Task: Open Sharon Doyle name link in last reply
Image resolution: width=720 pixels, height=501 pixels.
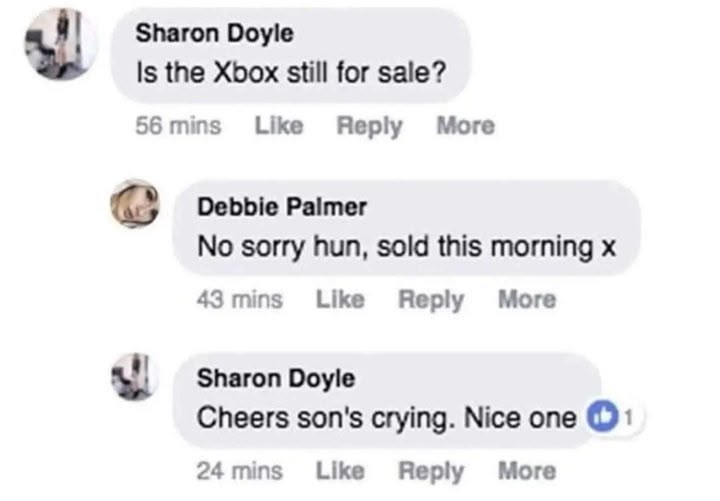Action: (276, 379)
